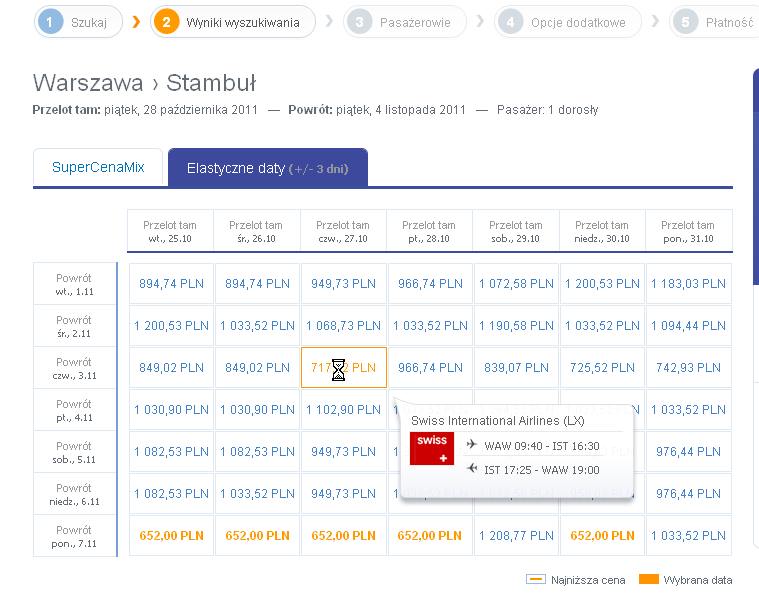
Task: Select column header Przelot tam śr., 26.10
Action: [256, 231]
